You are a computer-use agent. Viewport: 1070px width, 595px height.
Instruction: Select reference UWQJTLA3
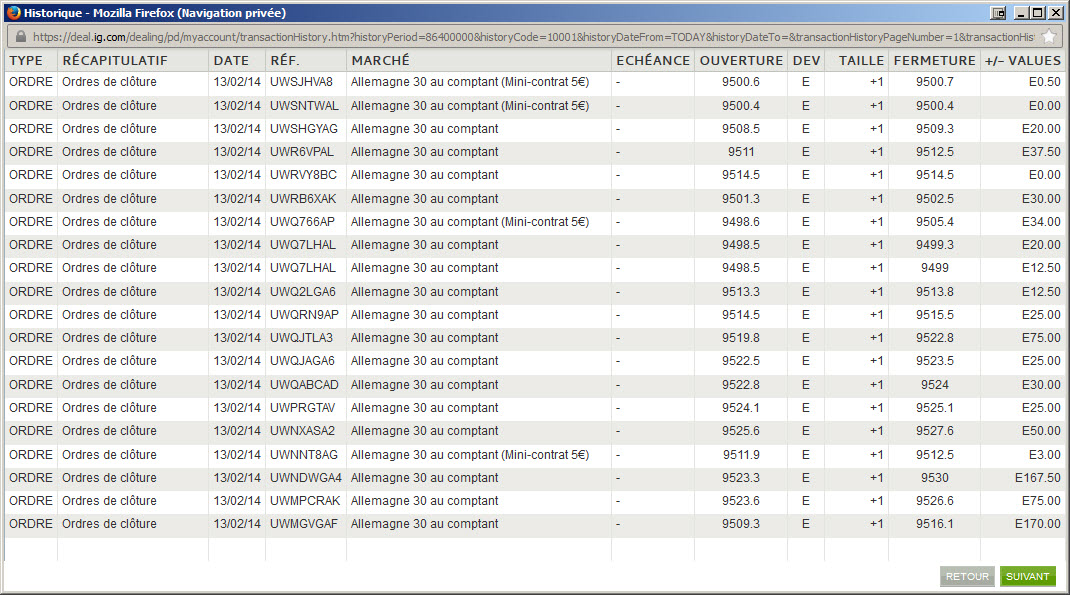(x=301, y=338)
